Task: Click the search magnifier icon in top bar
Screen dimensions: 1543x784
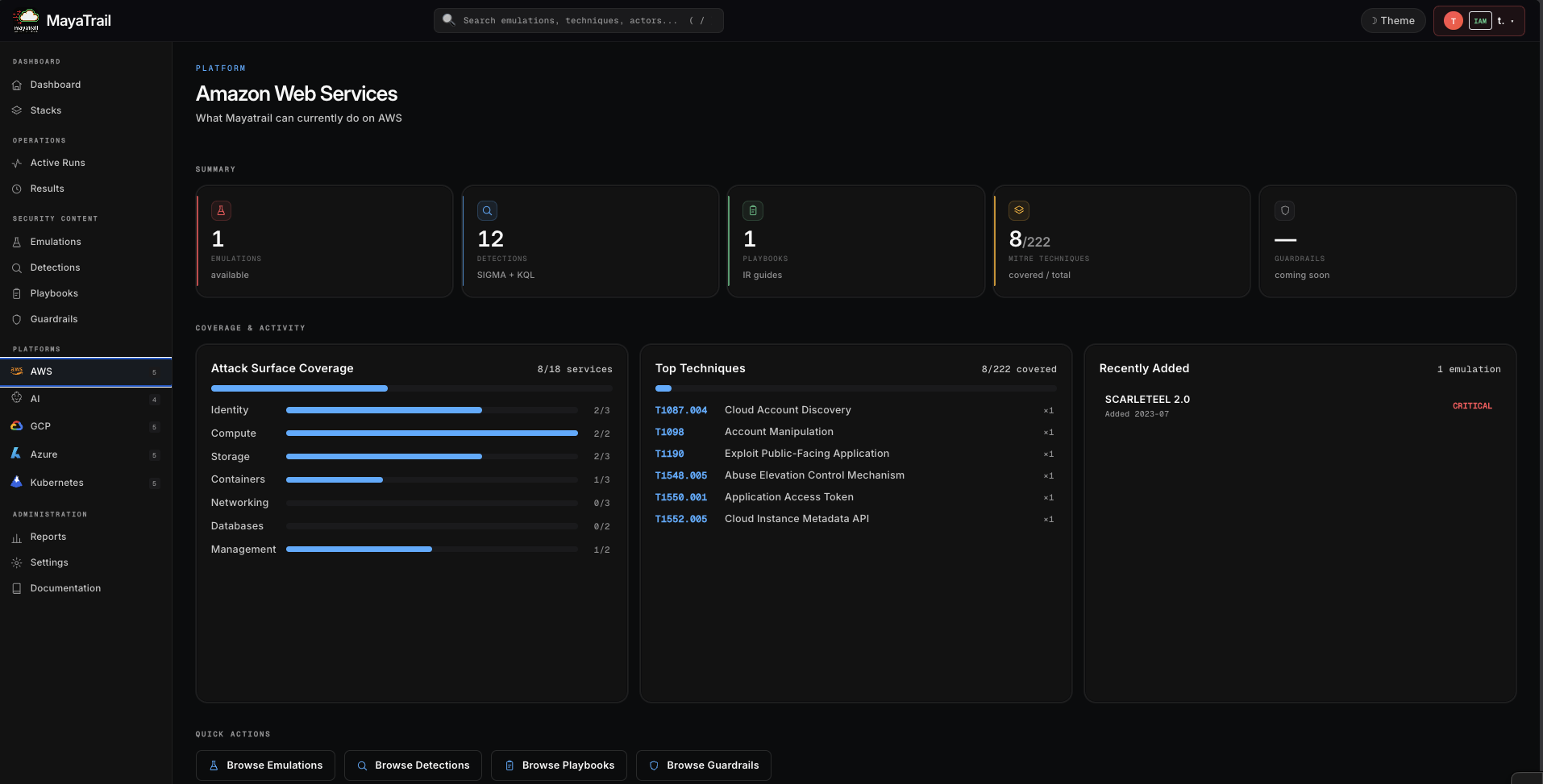Action: [449, 20]
